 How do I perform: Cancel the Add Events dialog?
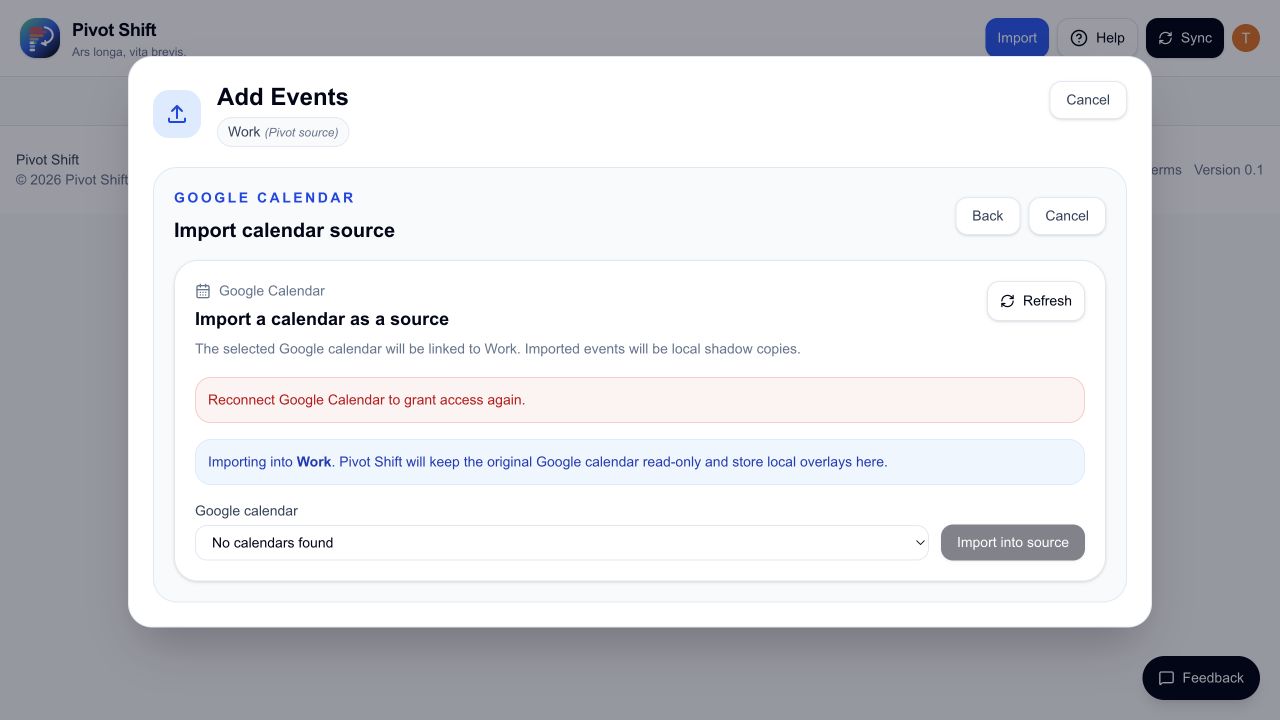[x=1088, y=100]
